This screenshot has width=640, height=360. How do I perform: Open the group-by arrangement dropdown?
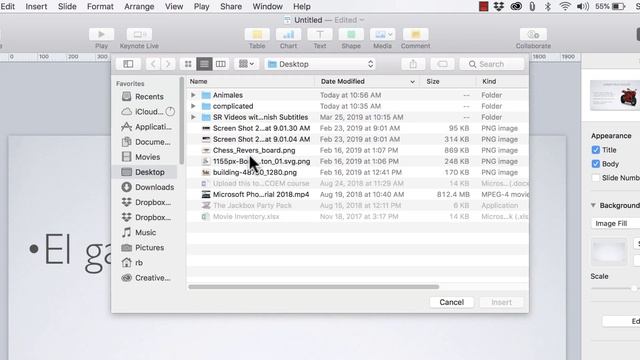[246, 64]
